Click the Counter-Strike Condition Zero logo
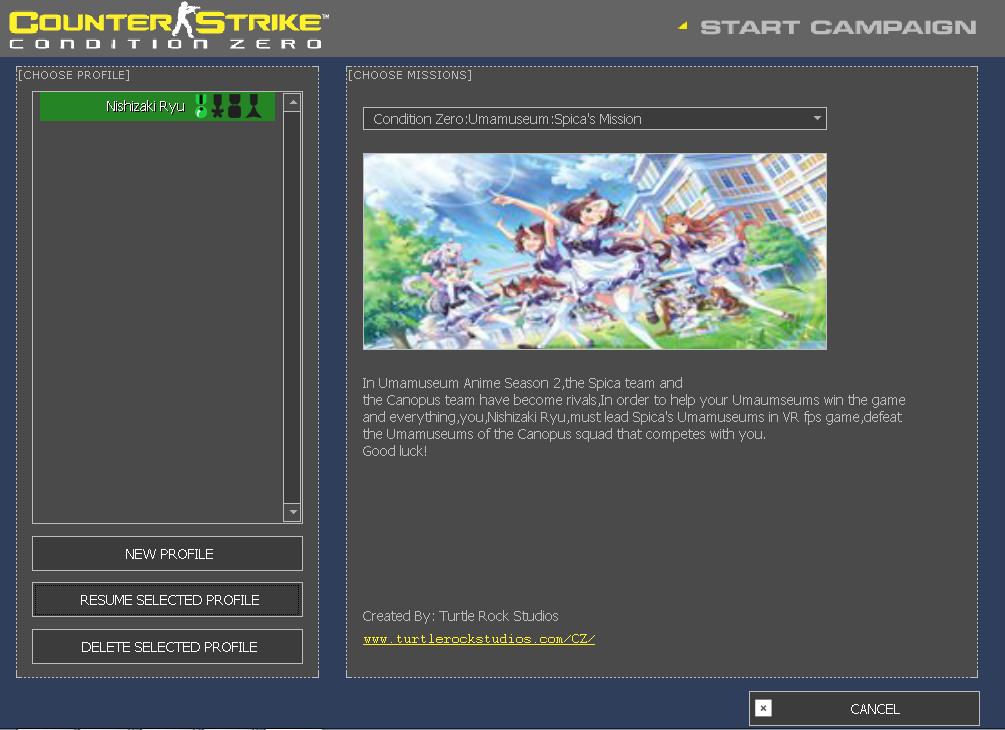The width and height of the screenshot is (1005, 730). coord(169,26)
